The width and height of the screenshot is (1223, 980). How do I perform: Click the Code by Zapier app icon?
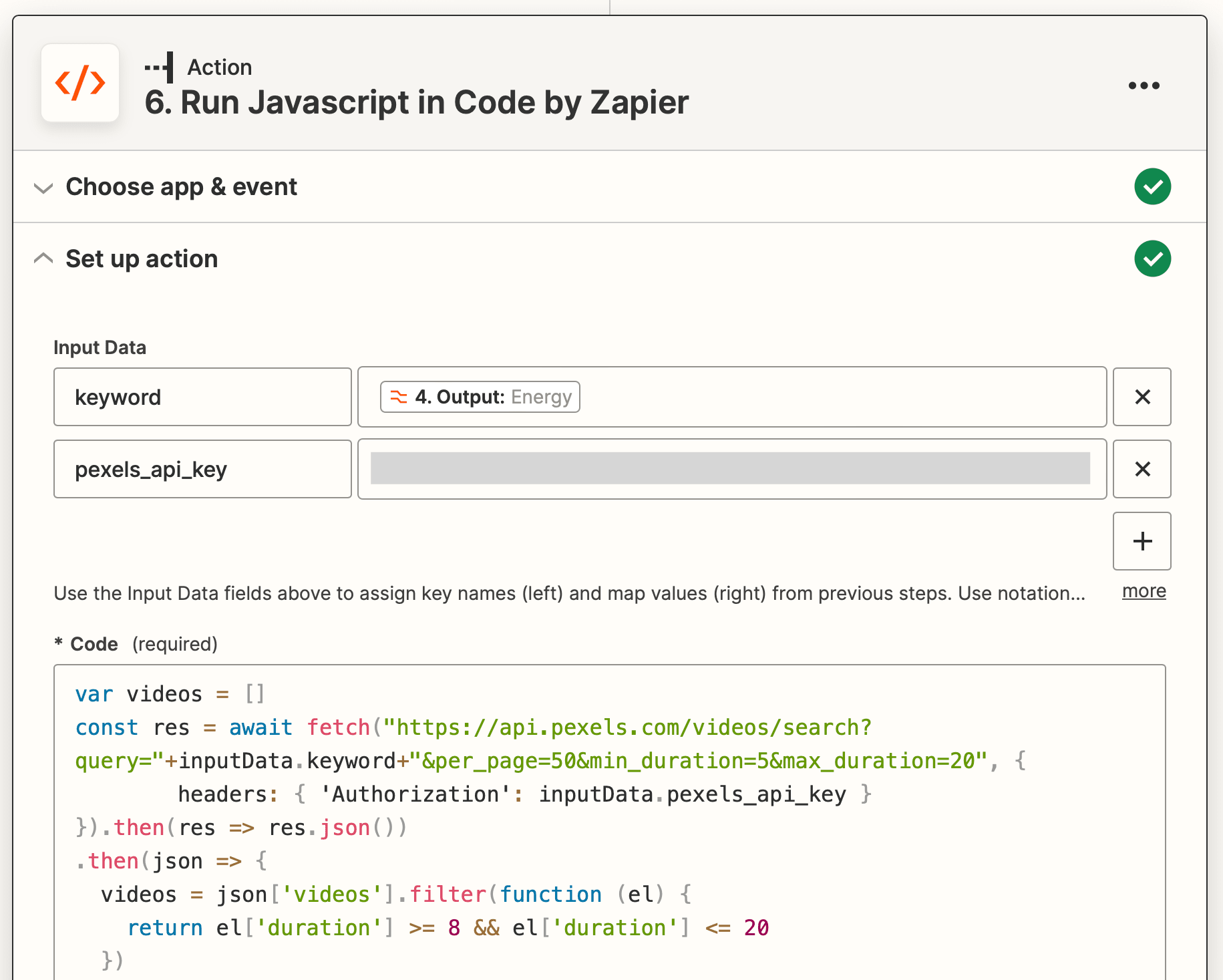click(x=80, y=84)
